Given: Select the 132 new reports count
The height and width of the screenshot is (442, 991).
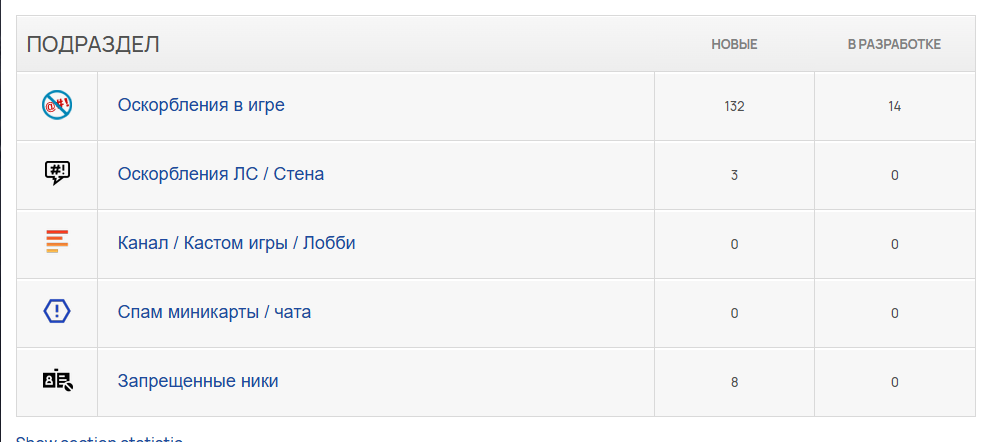Looking at the screenshot, I should click(734, 106).
